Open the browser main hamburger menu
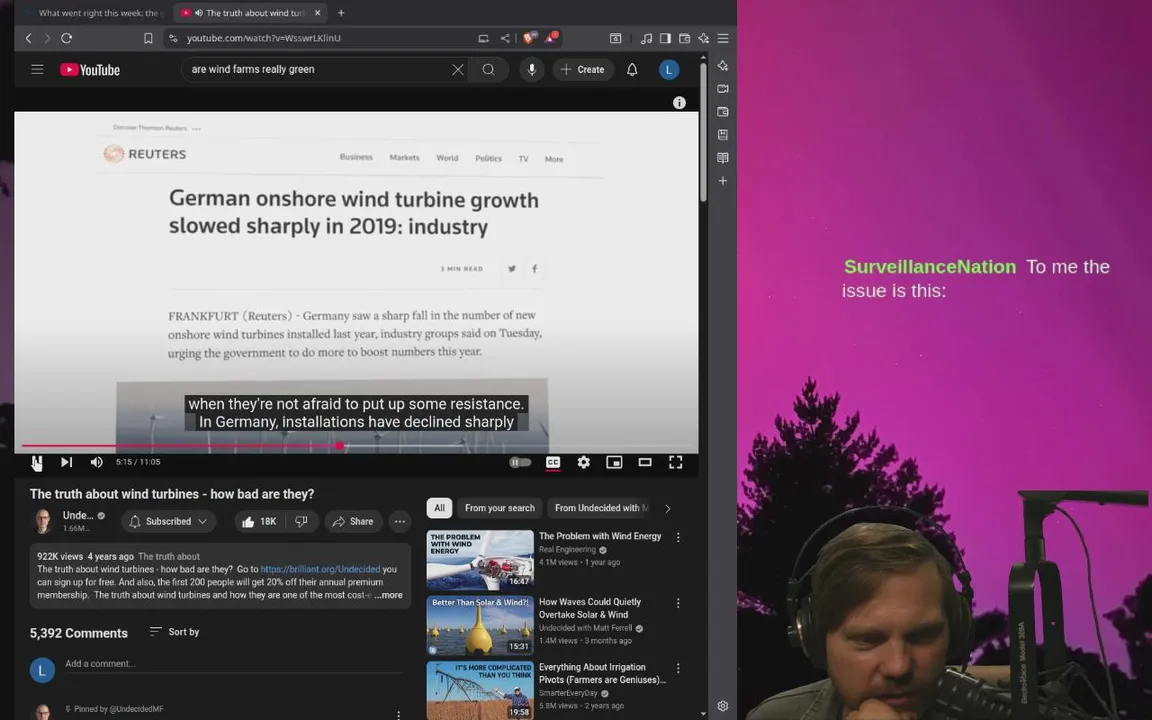Screen dimensions: 1152x720 pos(723,38)
